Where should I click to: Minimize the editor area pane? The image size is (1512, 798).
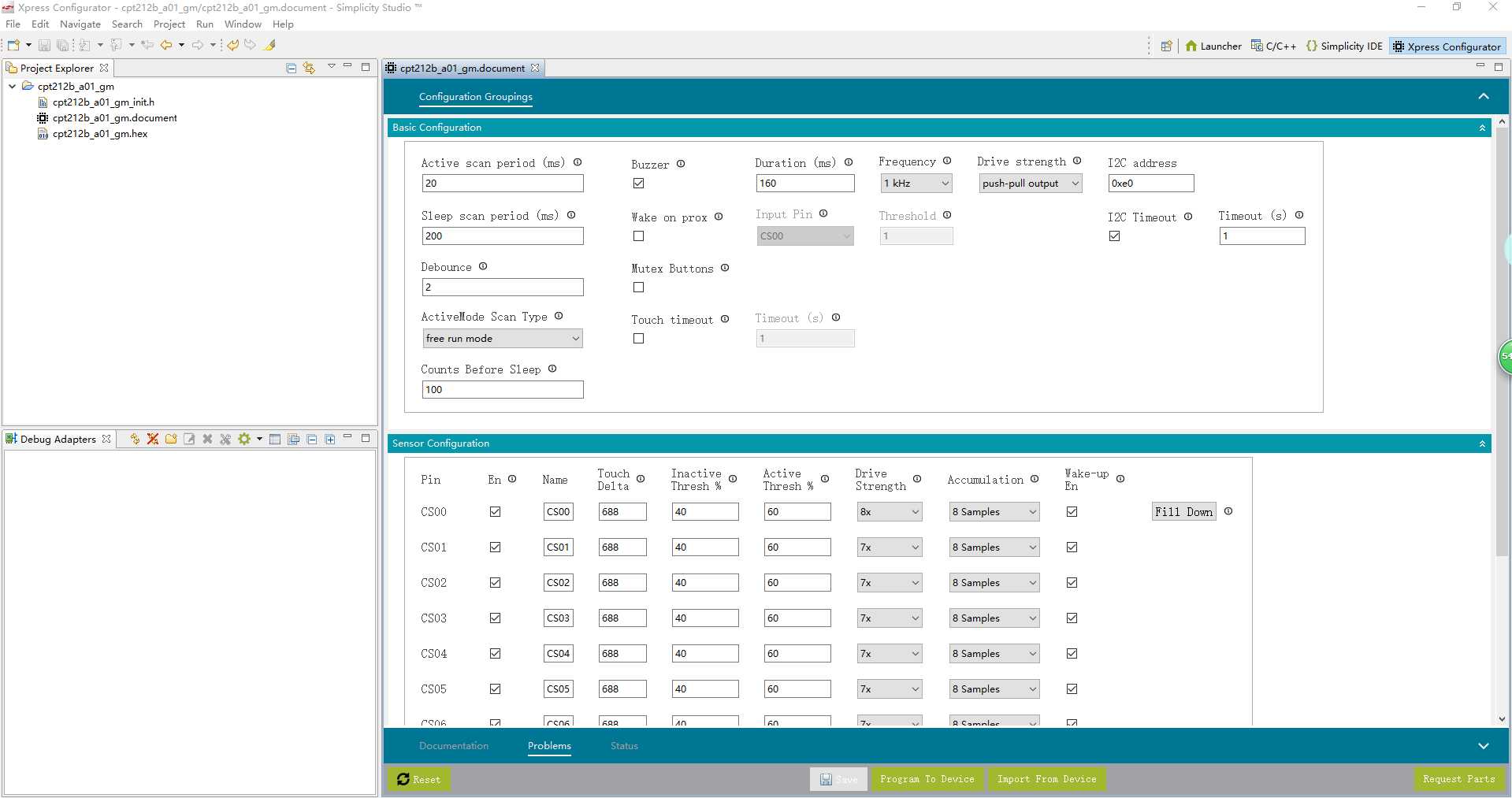pyautogui.click(x=1480, y=67)
